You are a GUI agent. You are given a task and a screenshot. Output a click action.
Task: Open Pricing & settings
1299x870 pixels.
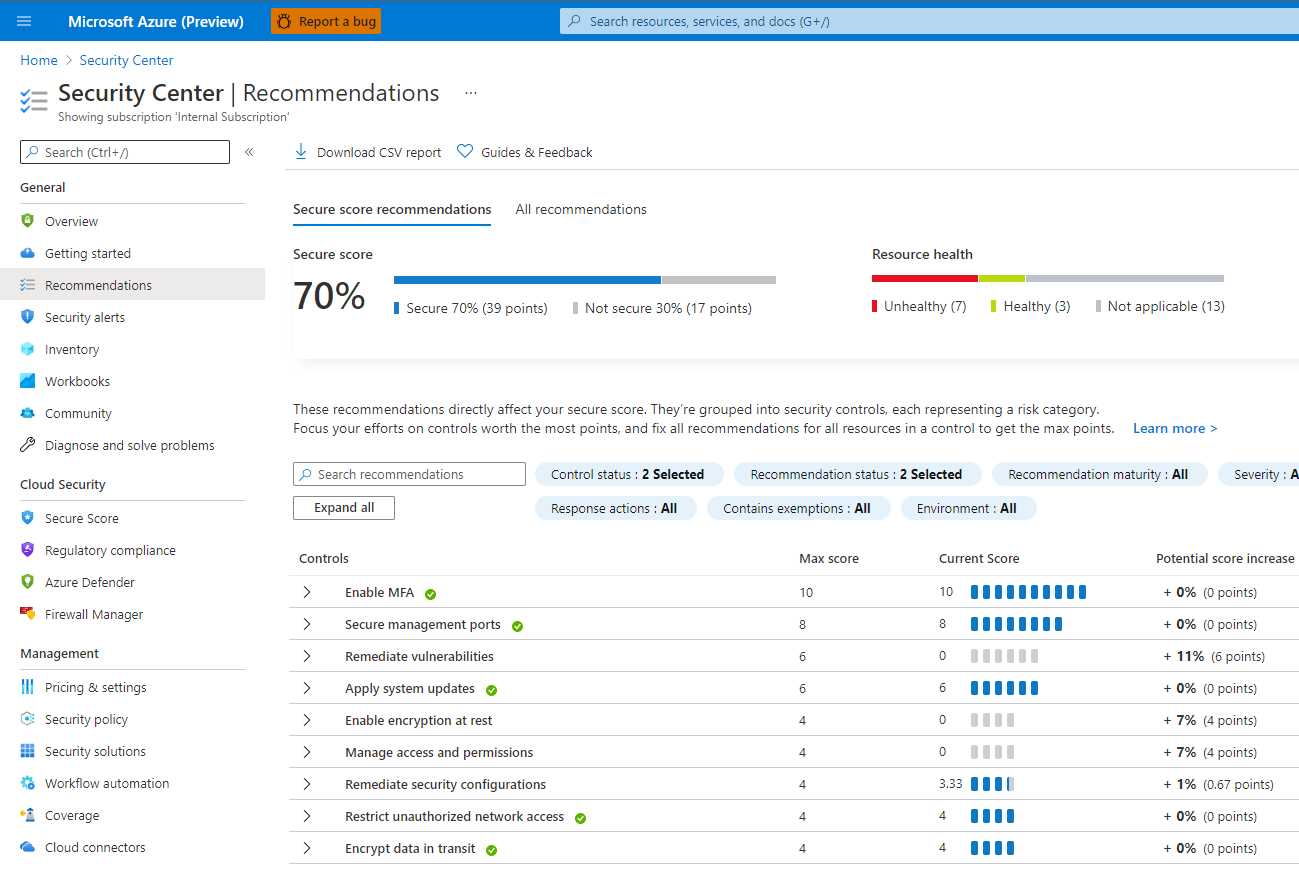pyautogui.click(x=95, y=687)
